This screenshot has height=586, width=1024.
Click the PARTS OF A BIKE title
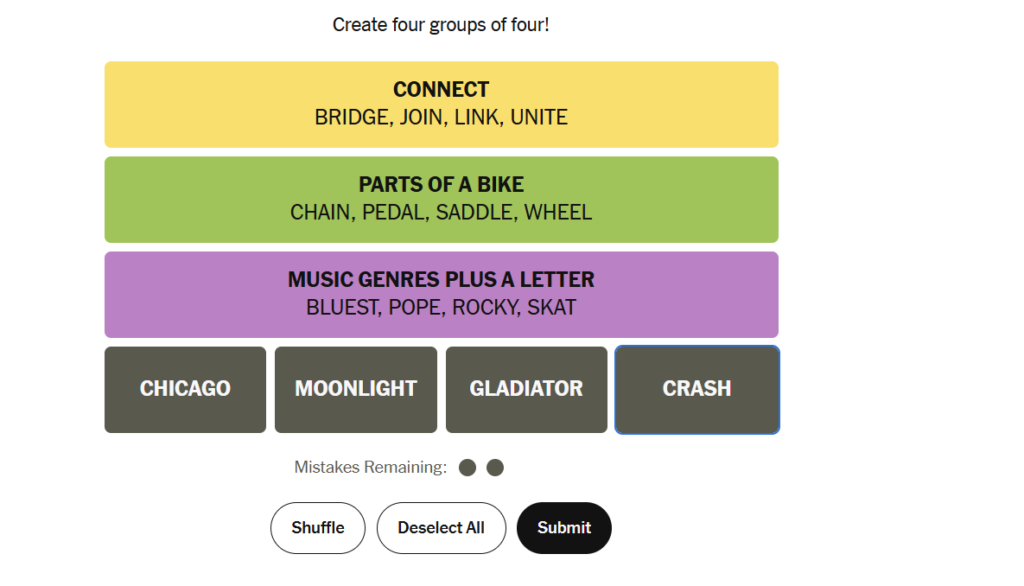(x=441, y=185)
